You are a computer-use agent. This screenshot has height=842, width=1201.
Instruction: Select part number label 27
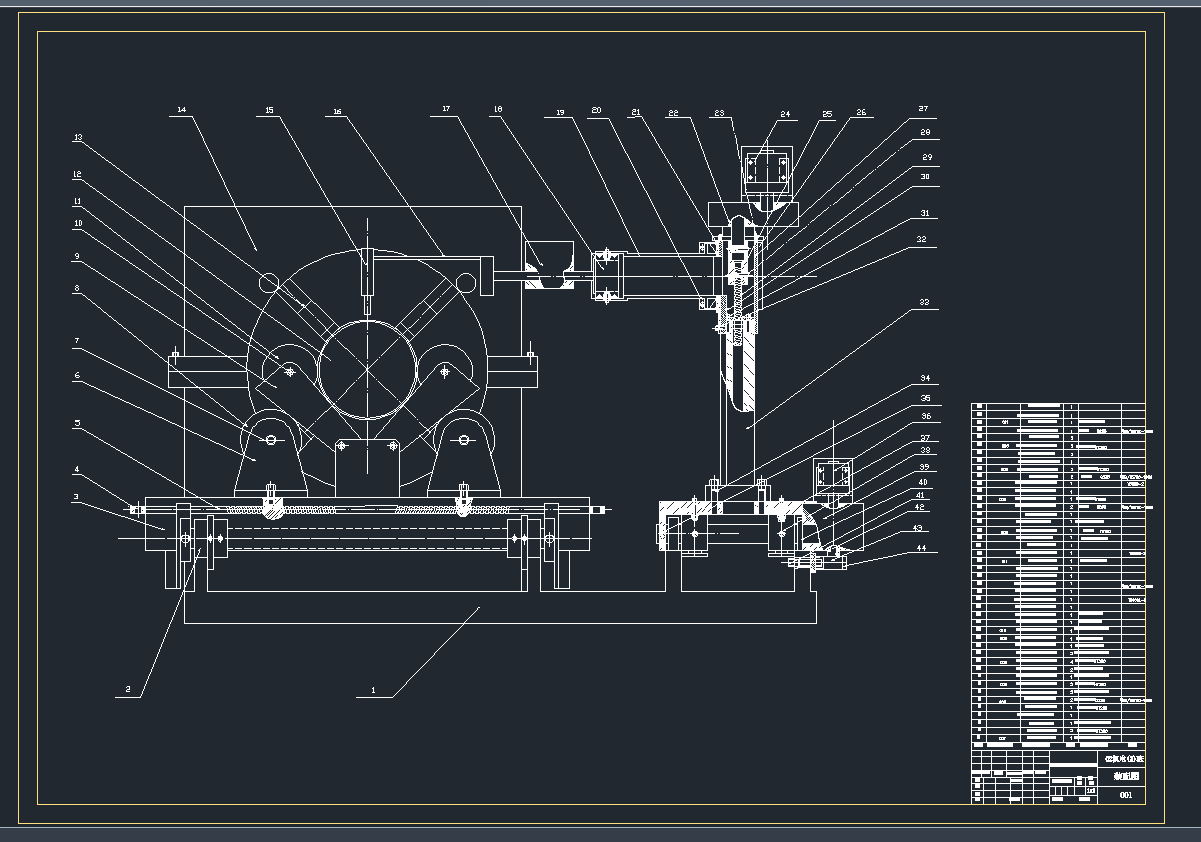tap(924, 108)
